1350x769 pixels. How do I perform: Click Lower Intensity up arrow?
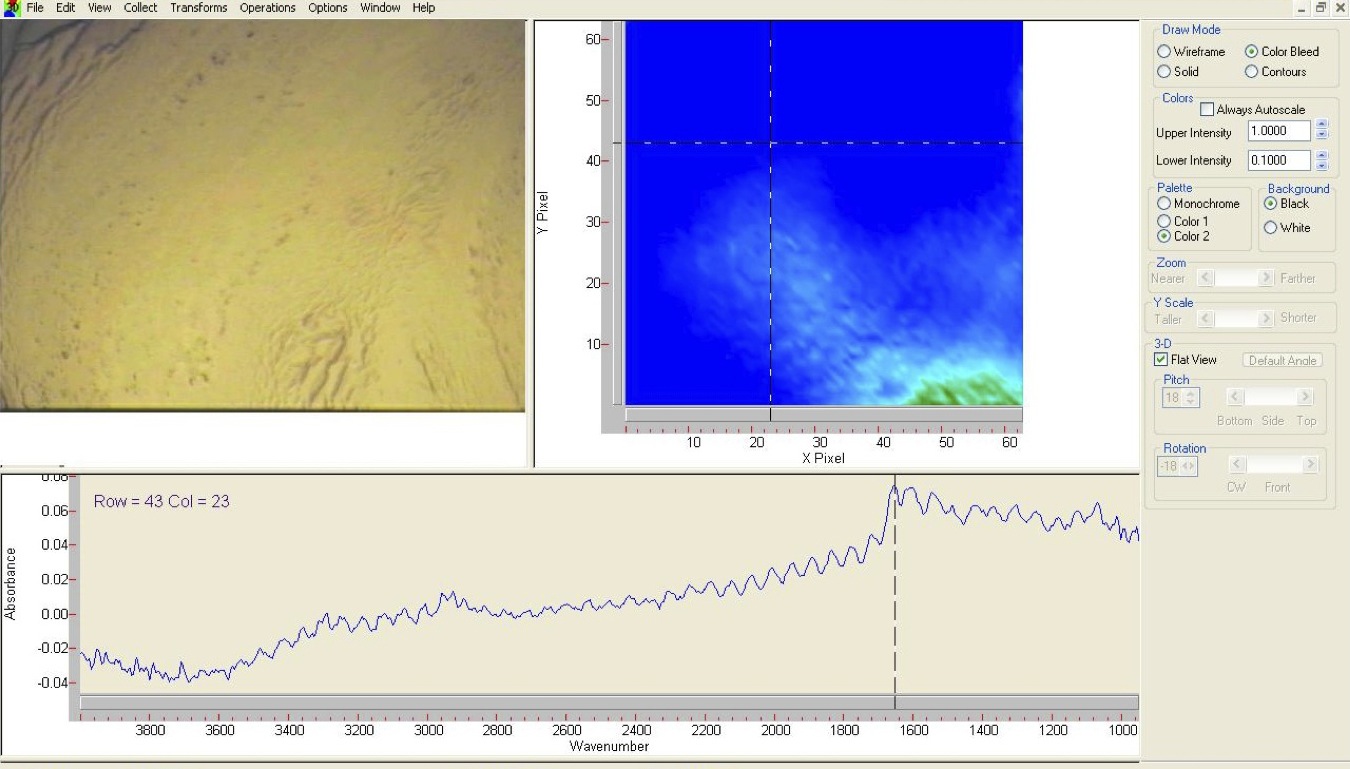(1322, 155)
